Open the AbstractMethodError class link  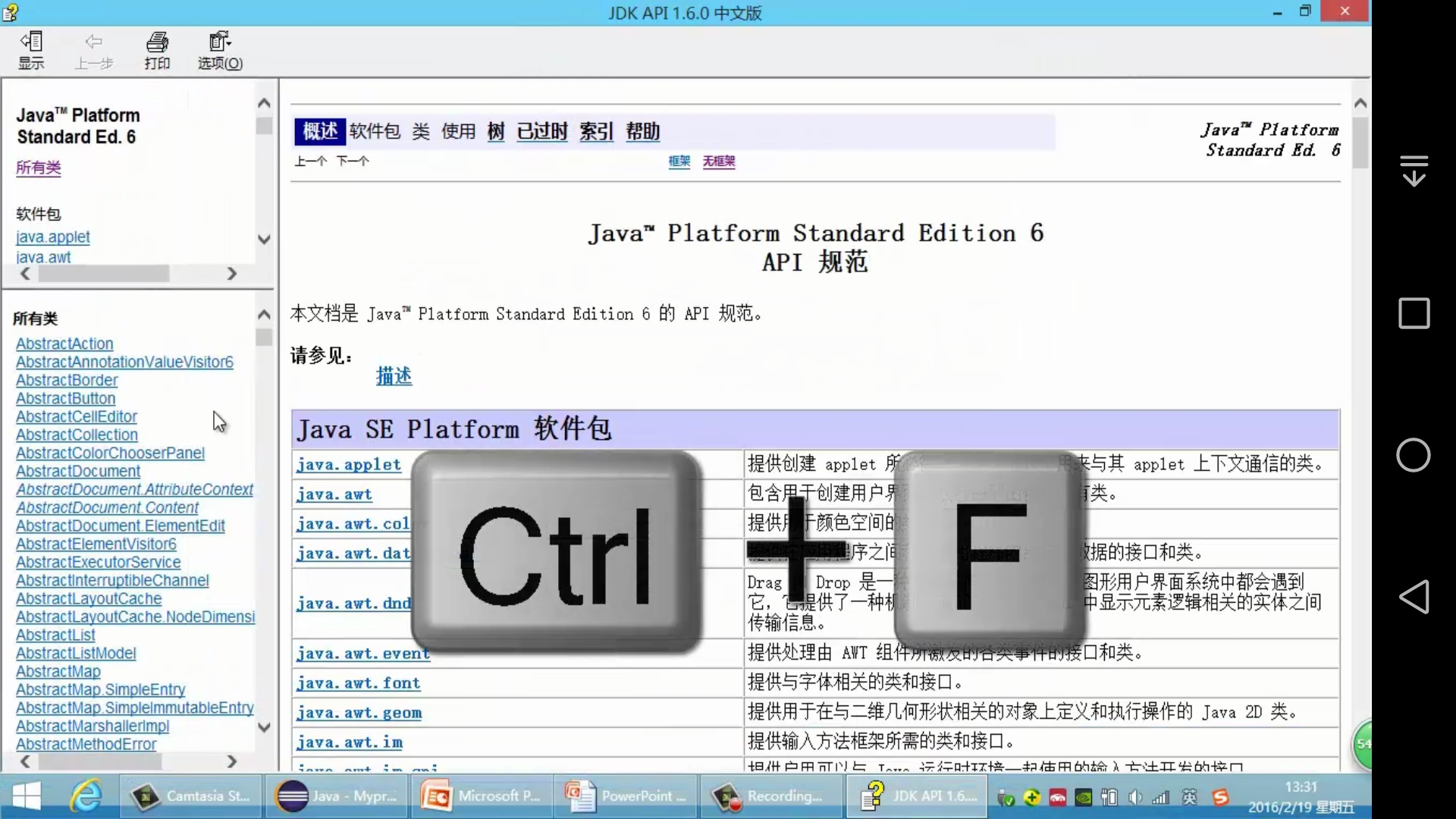[86, 745]
